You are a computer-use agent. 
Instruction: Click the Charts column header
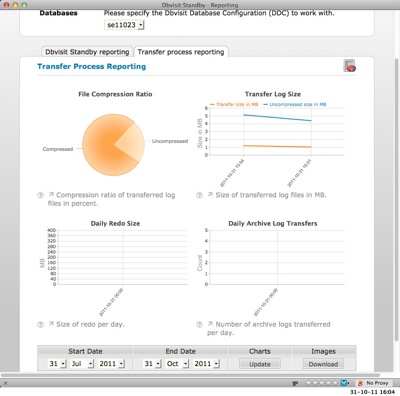point(260,351)
